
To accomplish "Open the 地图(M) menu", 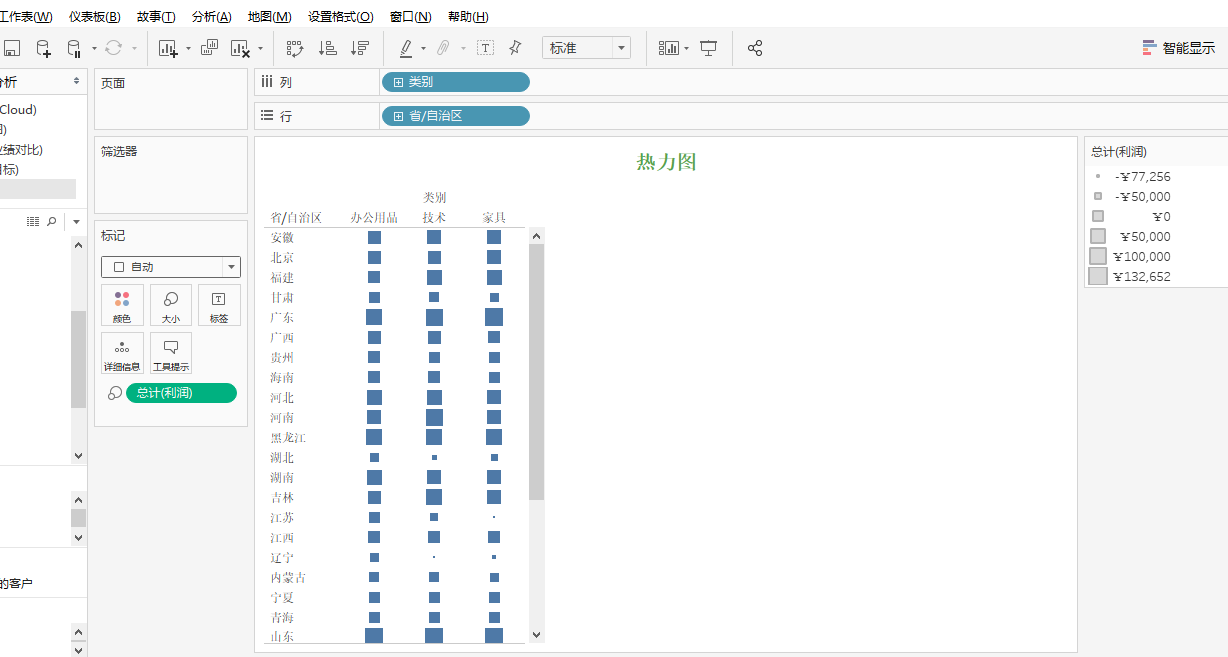I will click(x=270, y=17).
